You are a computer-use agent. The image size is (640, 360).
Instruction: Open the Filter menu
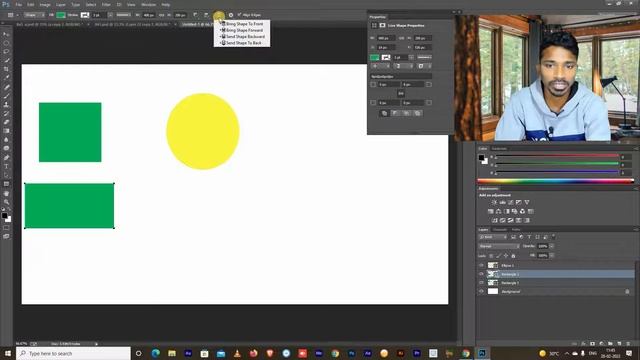(x=106, y=4)
